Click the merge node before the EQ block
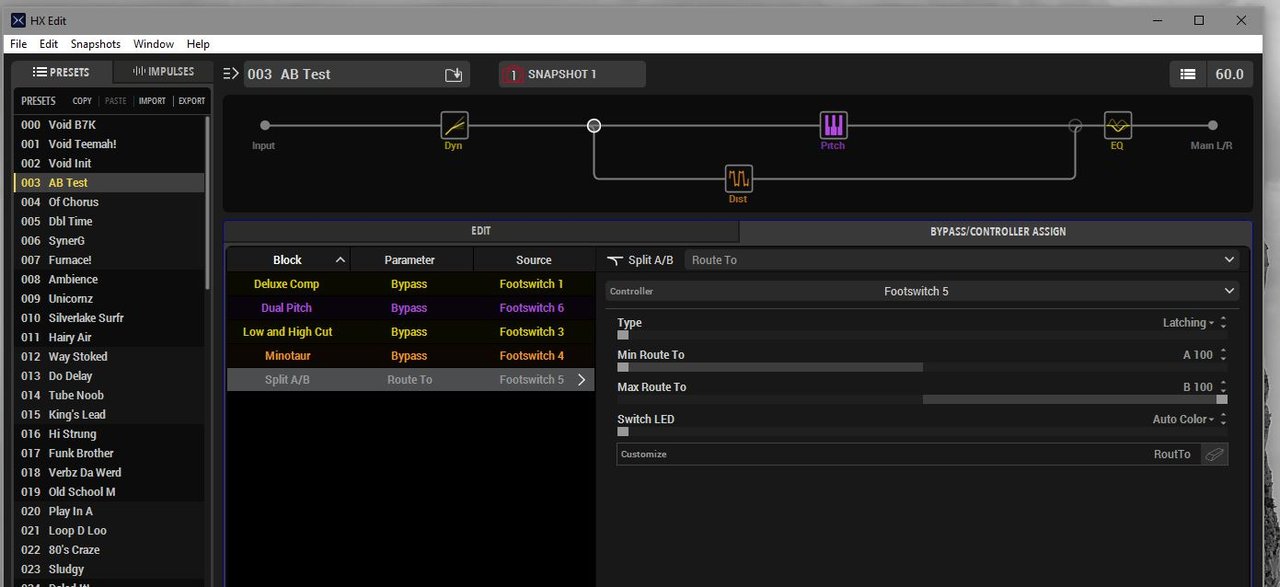 1075,125
